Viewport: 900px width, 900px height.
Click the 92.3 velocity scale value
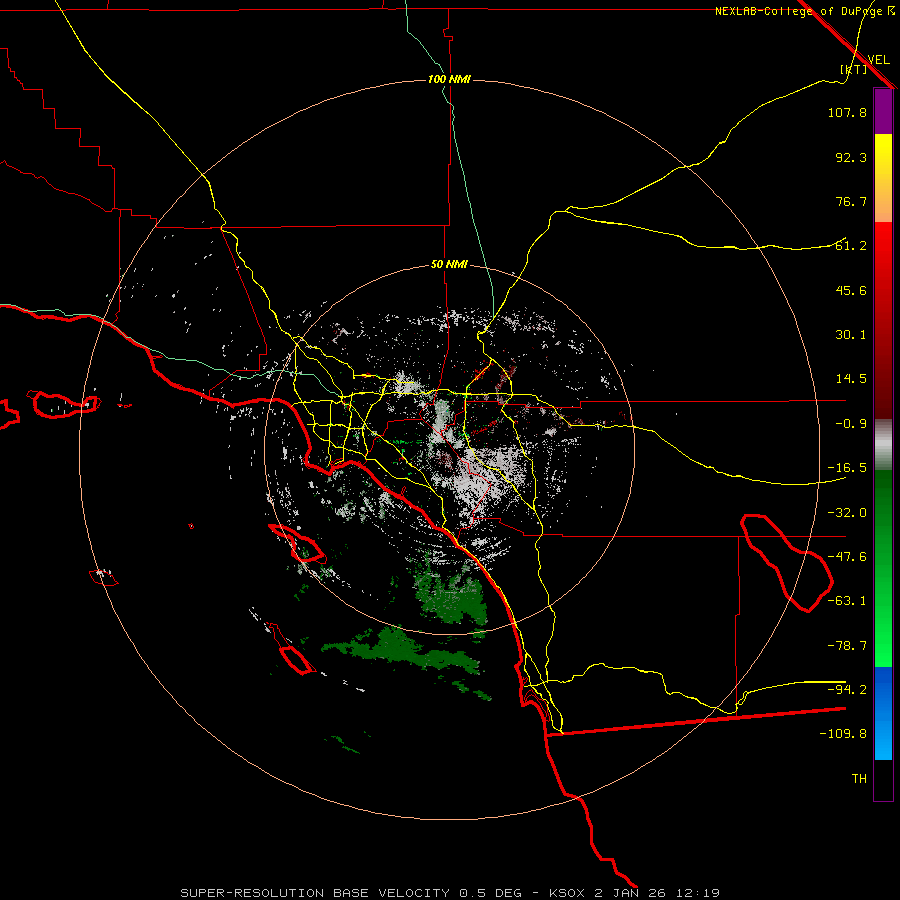pyautogui.click(x=851, y=157)
